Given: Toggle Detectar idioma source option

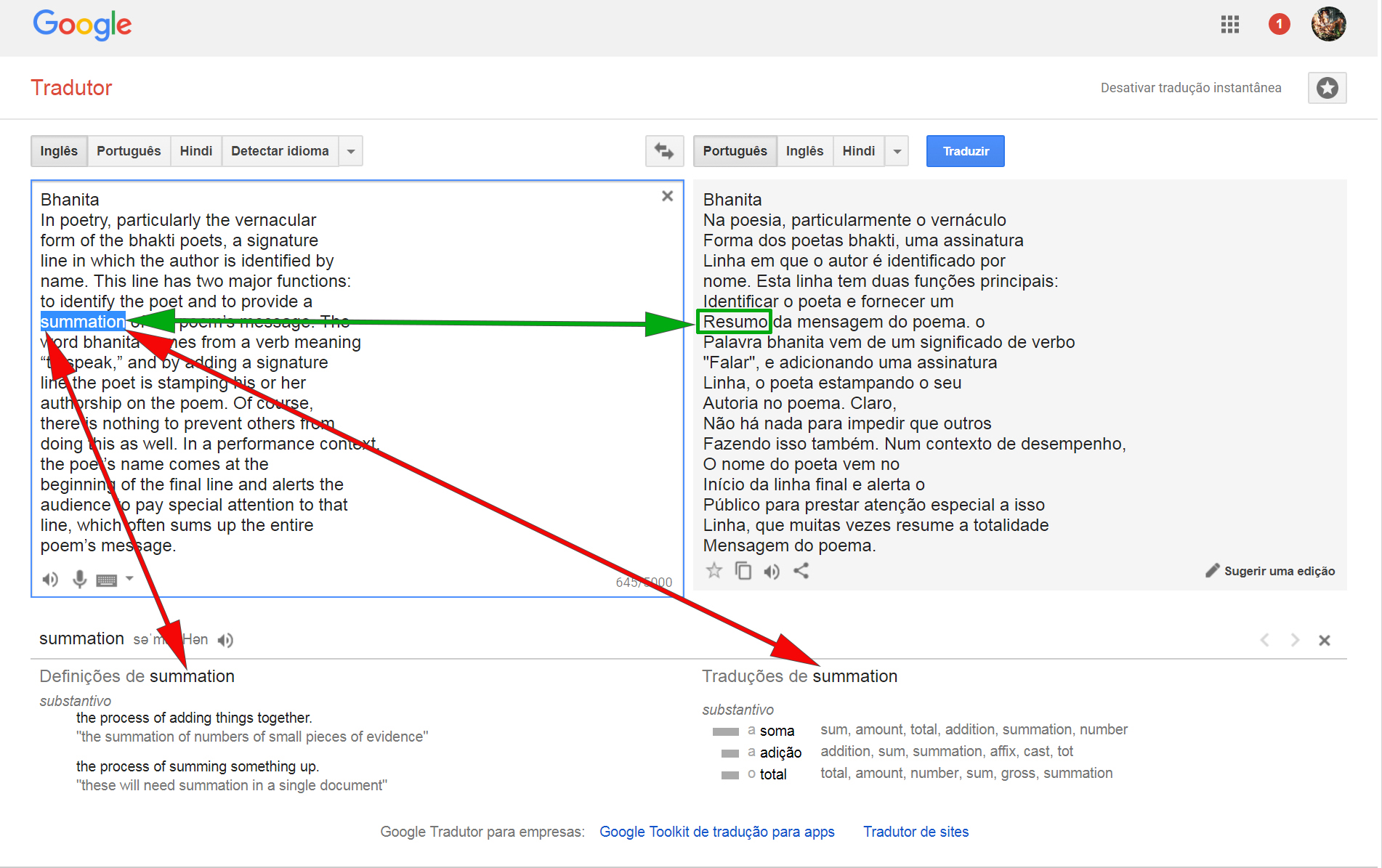Looking at the screenshot, I should coord(280,151).
